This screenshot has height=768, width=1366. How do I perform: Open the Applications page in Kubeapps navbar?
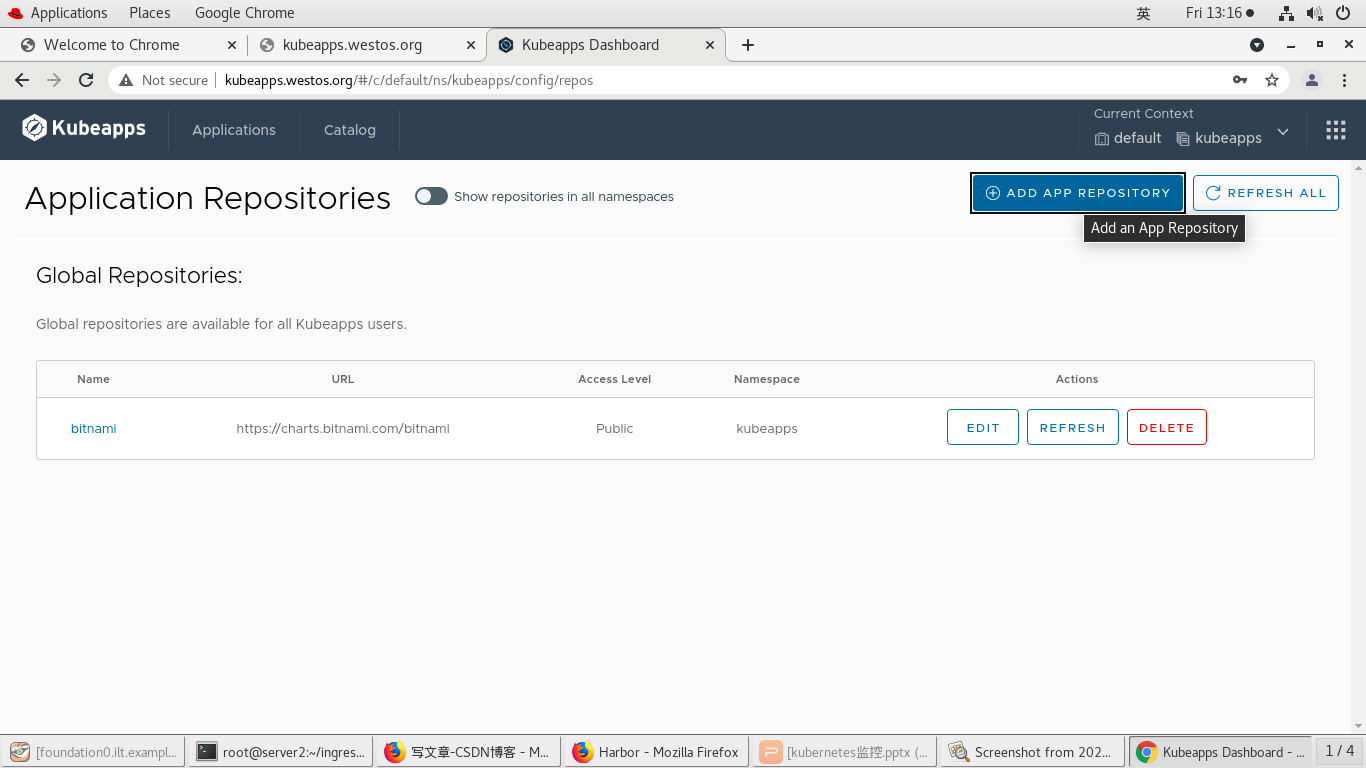(x=234, y=130)
